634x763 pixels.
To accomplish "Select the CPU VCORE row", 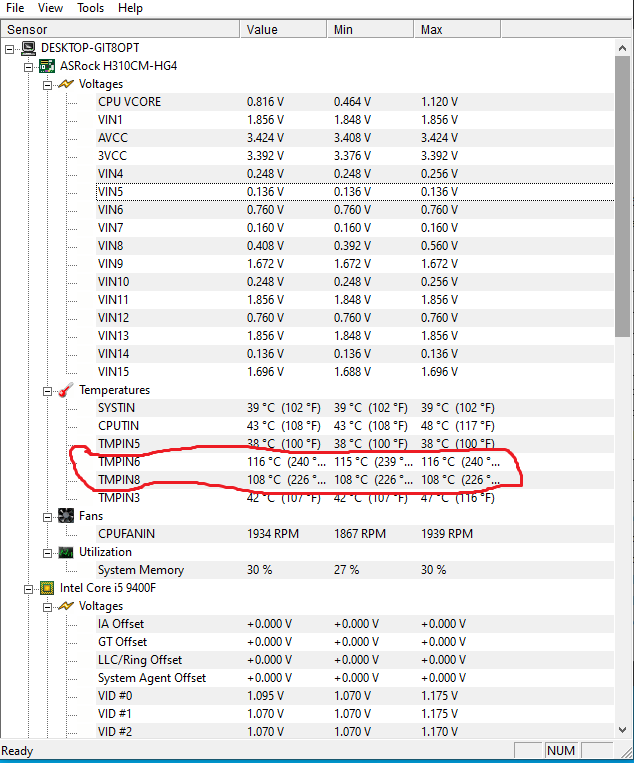I will pyautogui.click(x=129, y=102).
